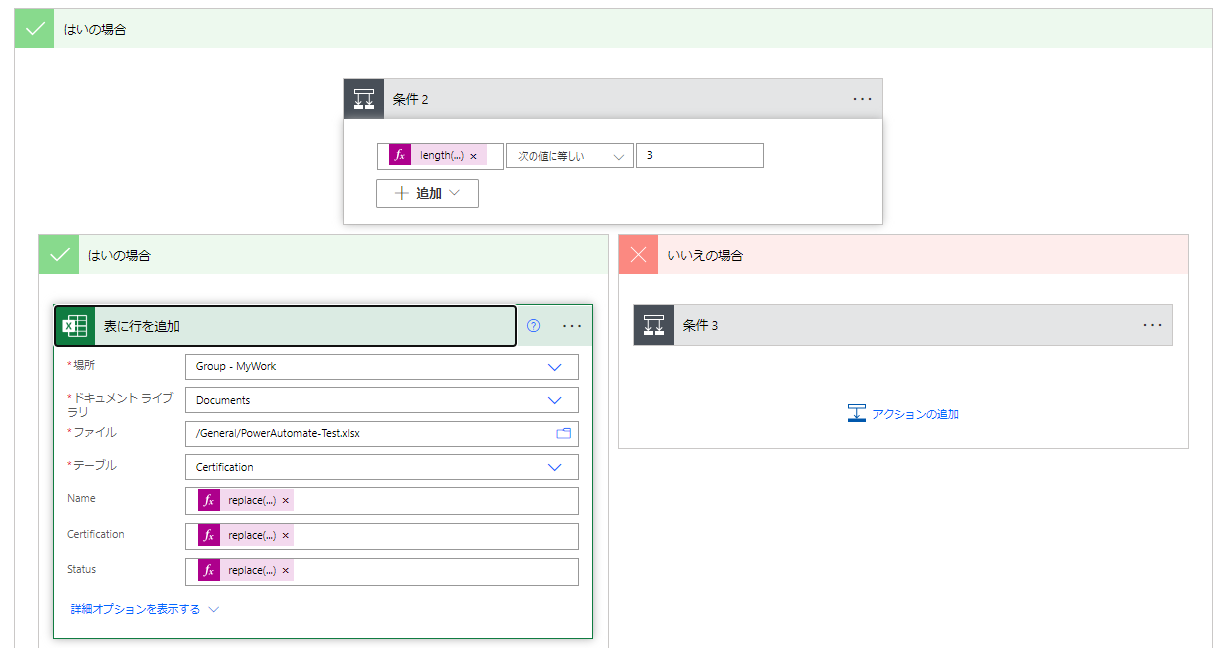Click the アクションの追加 icon
Screen dimensions: 1220x648
(x=856, y=413)
